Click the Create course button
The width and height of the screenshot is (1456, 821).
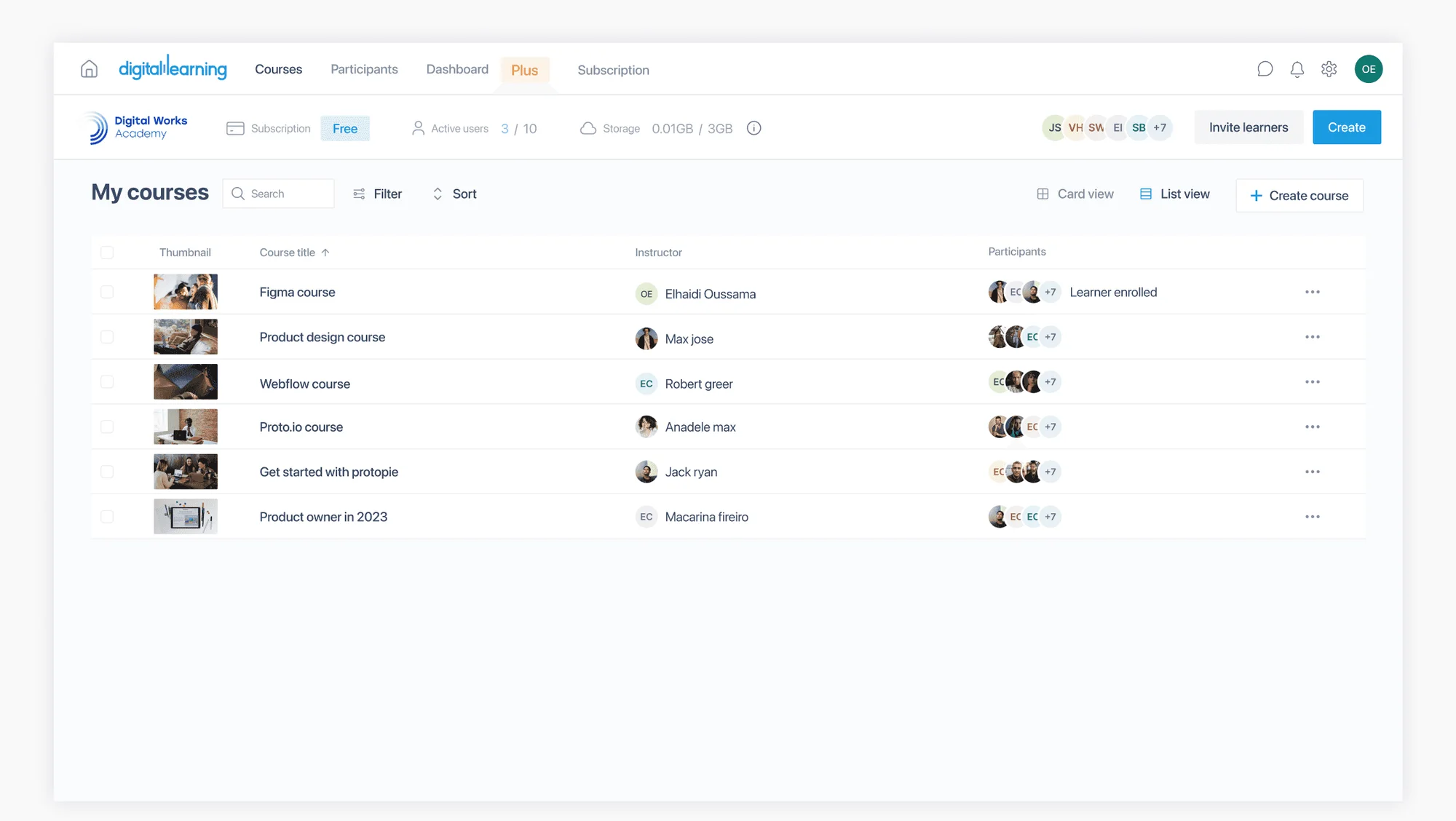coord(1299,196)
